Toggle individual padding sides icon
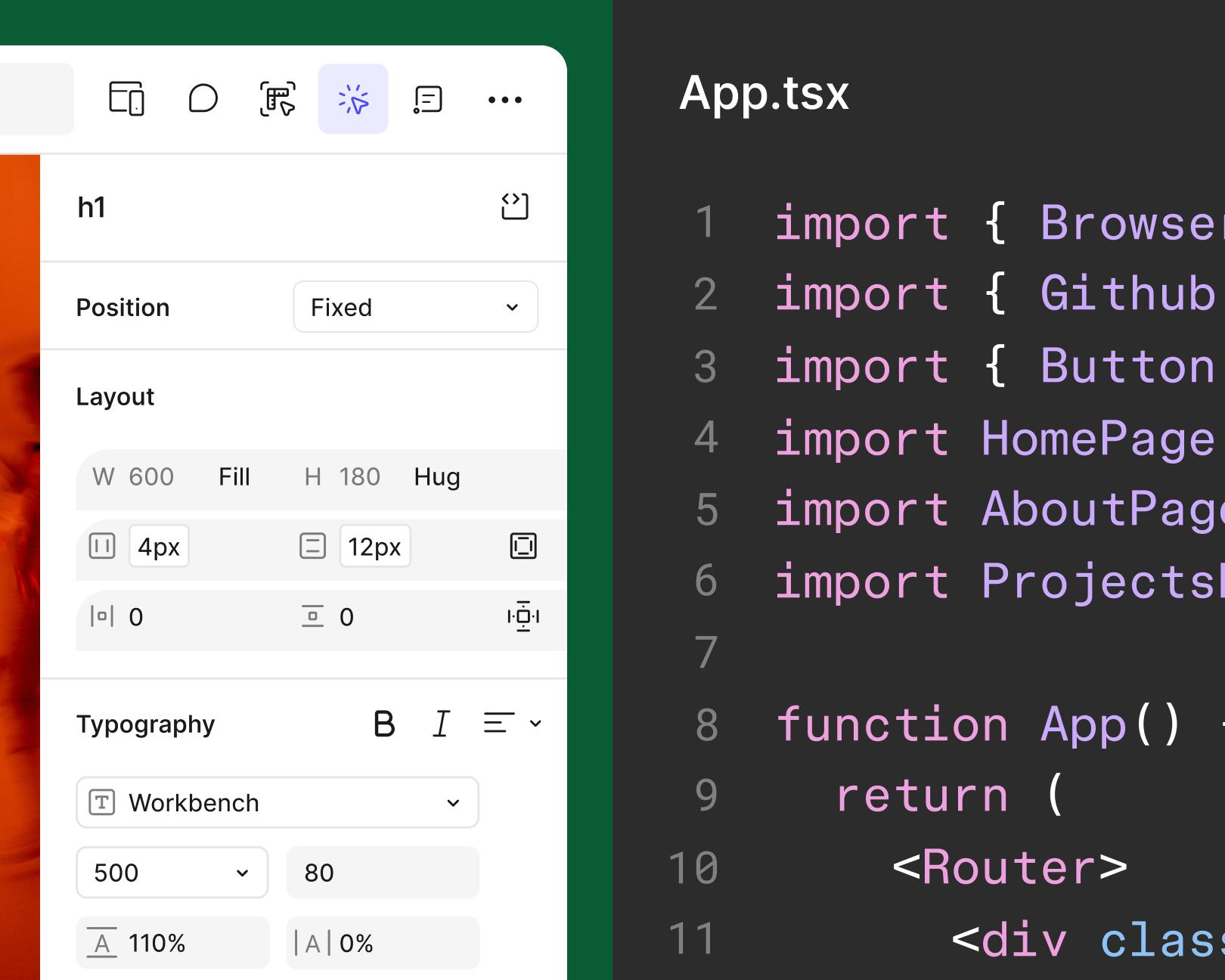The height and width of the screenshot is (980, 1225). [523, 546]
